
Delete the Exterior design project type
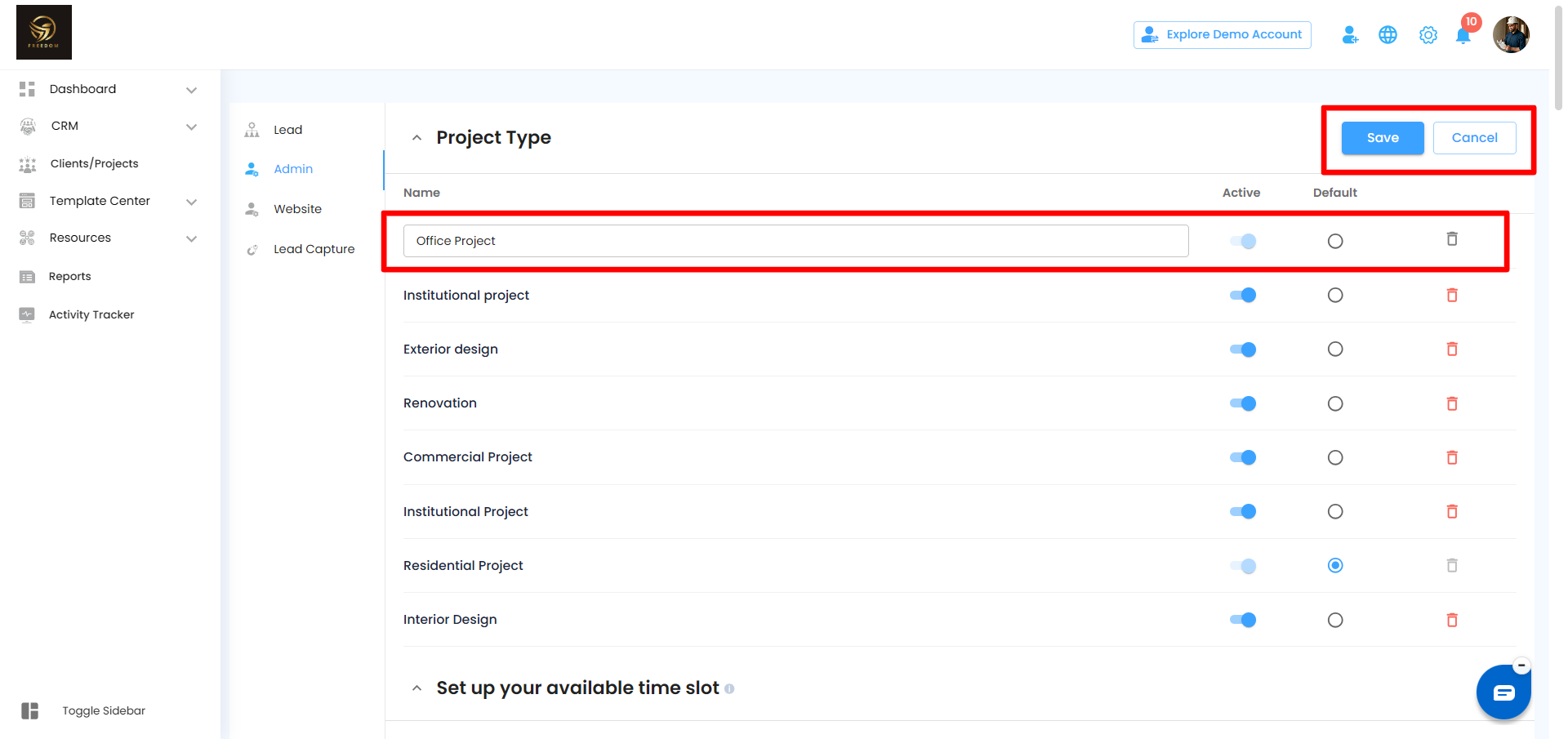(x=1452, y=349)
